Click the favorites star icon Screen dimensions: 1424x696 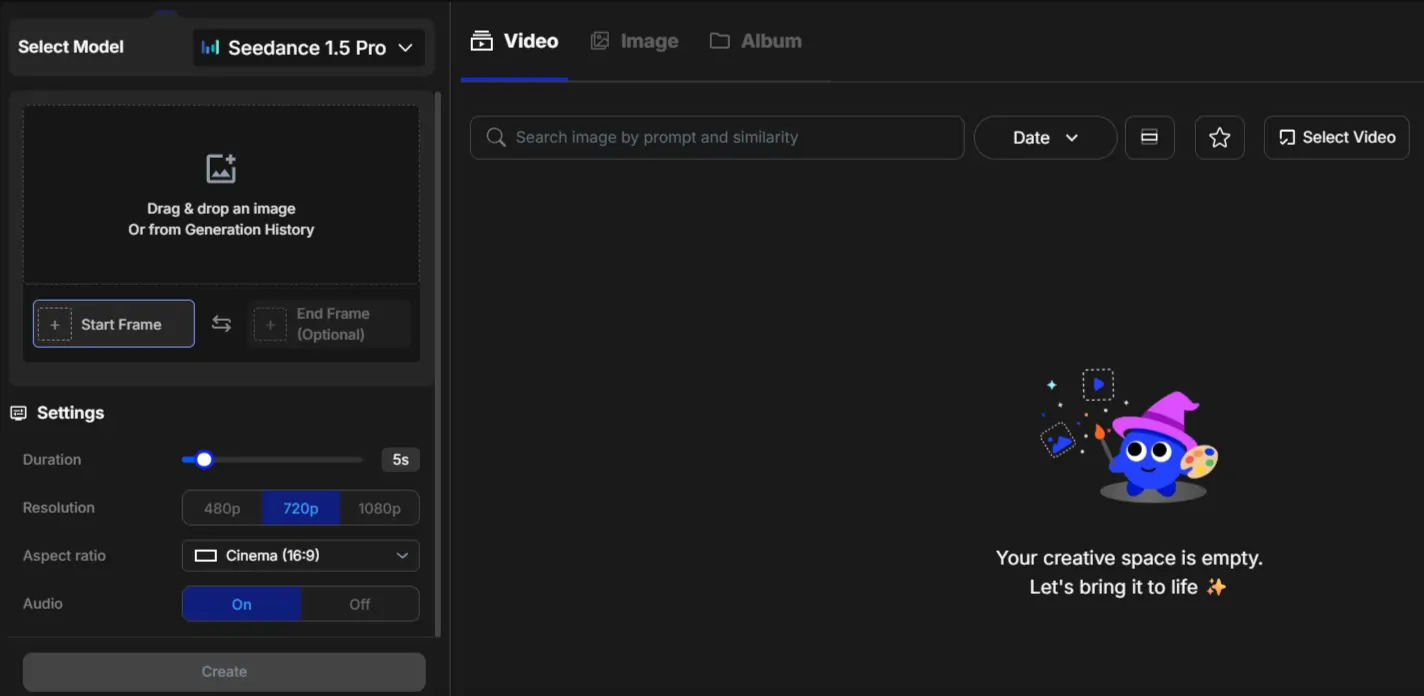pyautogui.click(x=1219, y=138)
